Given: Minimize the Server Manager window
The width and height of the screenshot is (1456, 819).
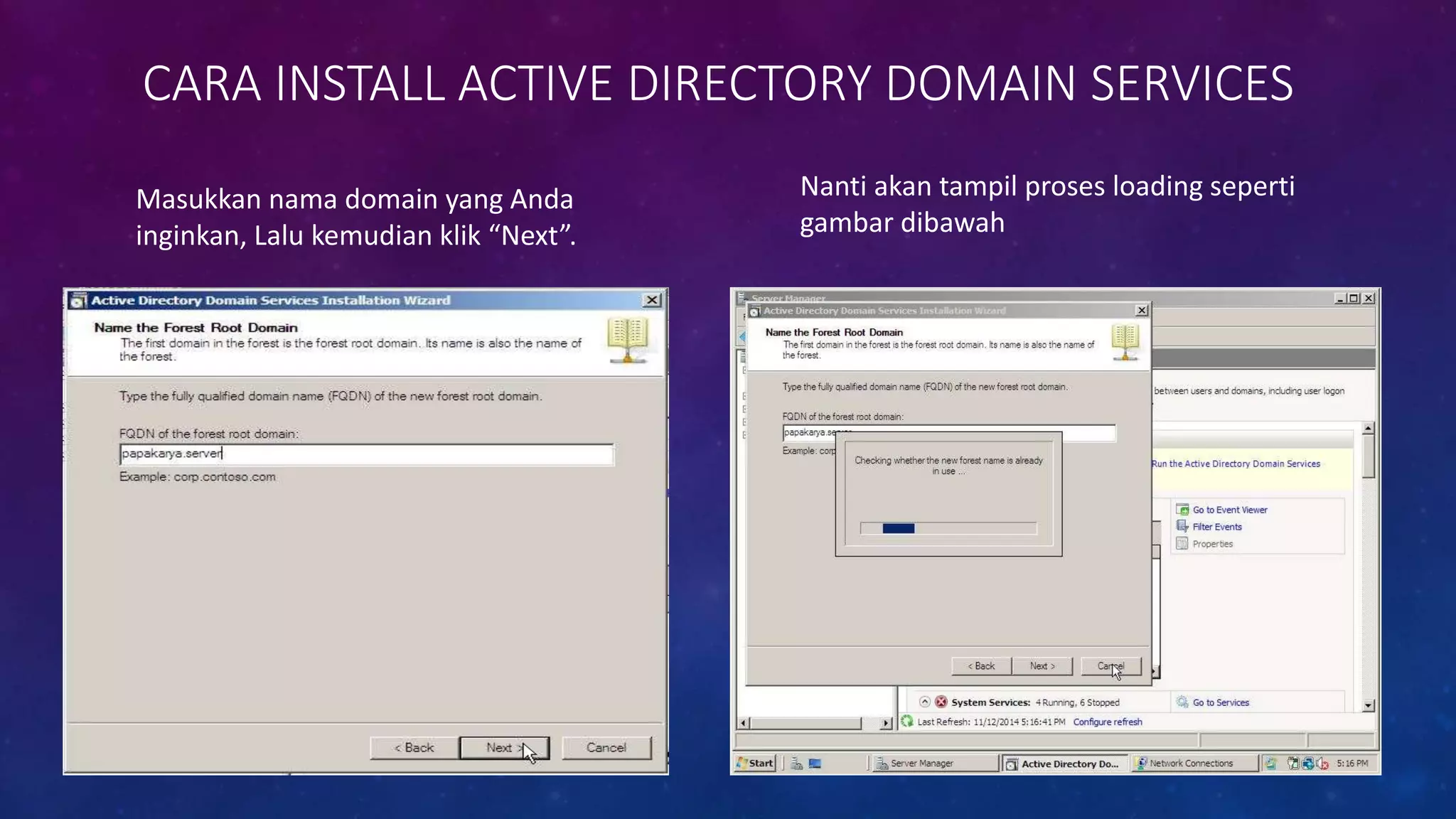Looking at the screenshot, I should tap(1340, 299).
